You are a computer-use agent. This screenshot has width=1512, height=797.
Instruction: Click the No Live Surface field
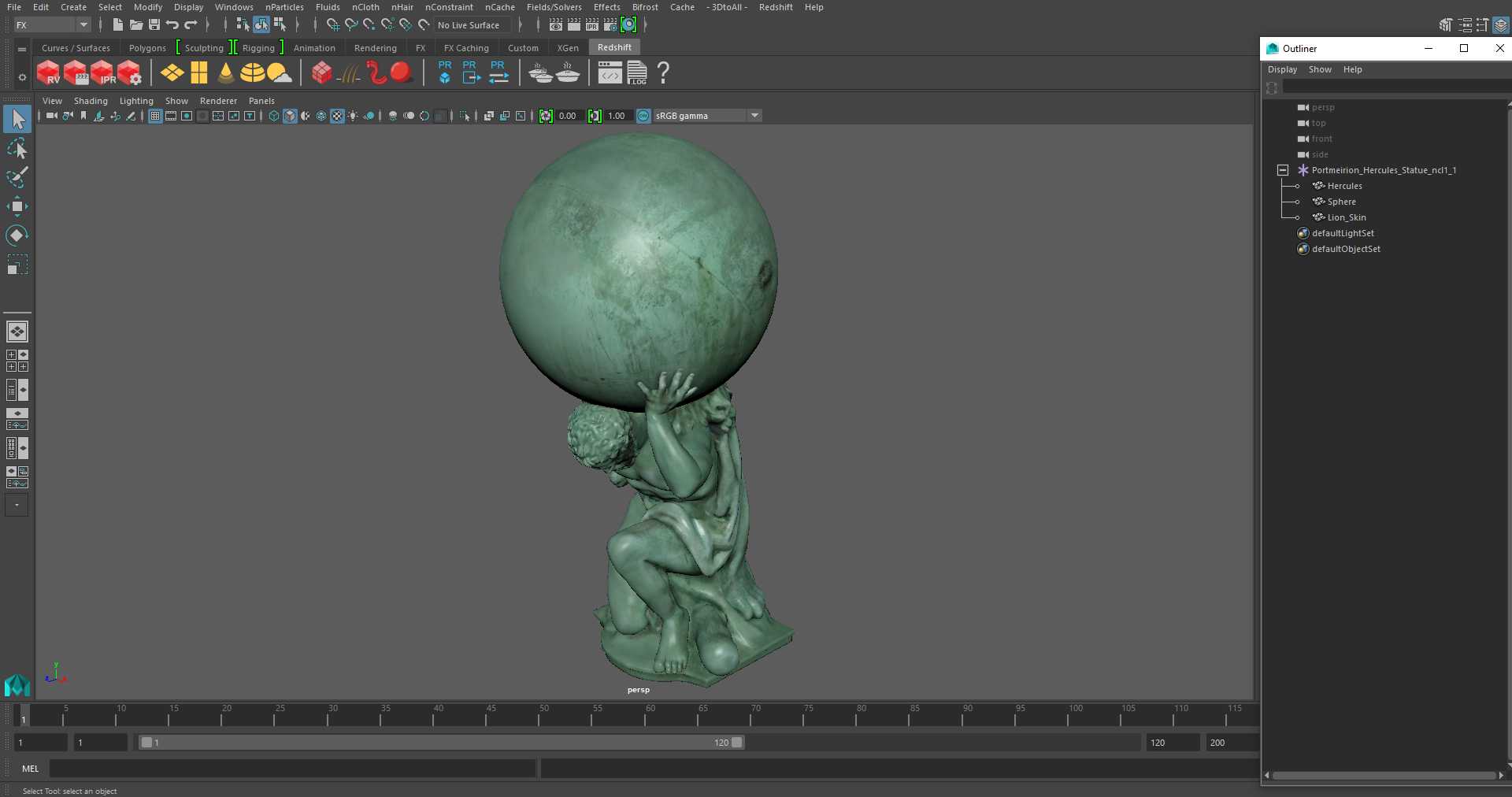click(472, 25)
